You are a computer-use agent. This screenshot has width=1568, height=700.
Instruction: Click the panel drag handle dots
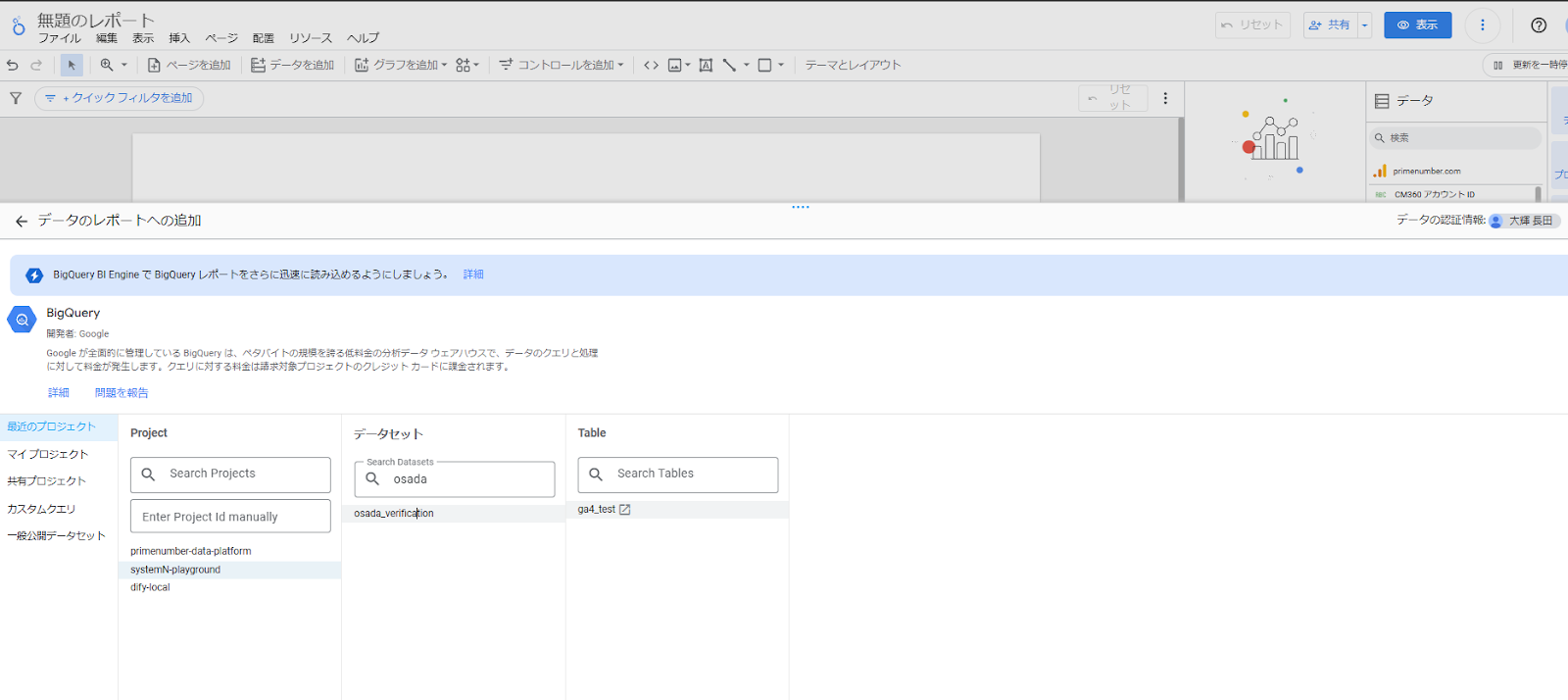(x=801, y=207)
